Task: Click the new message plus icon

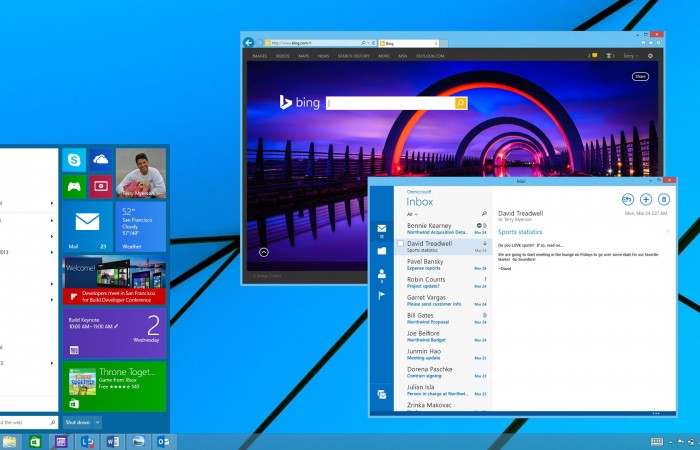Action: click(646, 200)
